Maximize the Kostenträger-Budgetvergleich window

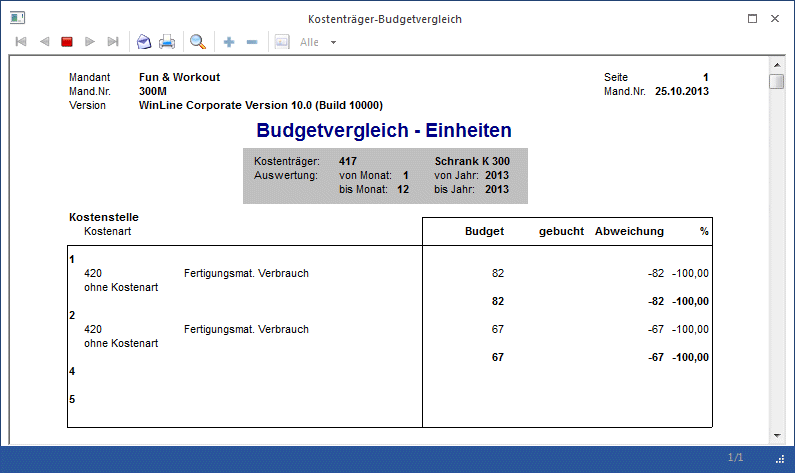click(x=752, y=19)
